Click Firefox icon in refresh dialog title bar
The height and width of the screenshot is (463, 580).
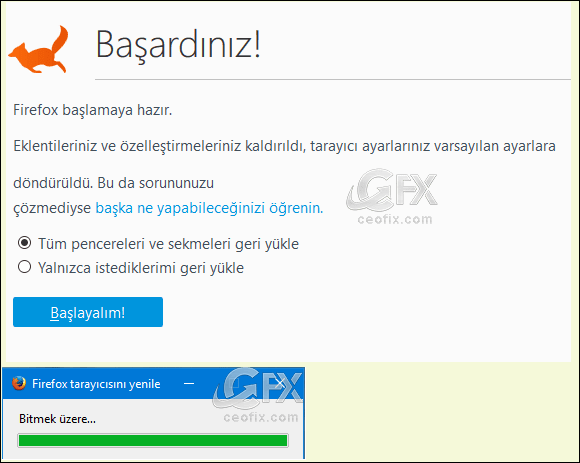click(x=18, y=383)
